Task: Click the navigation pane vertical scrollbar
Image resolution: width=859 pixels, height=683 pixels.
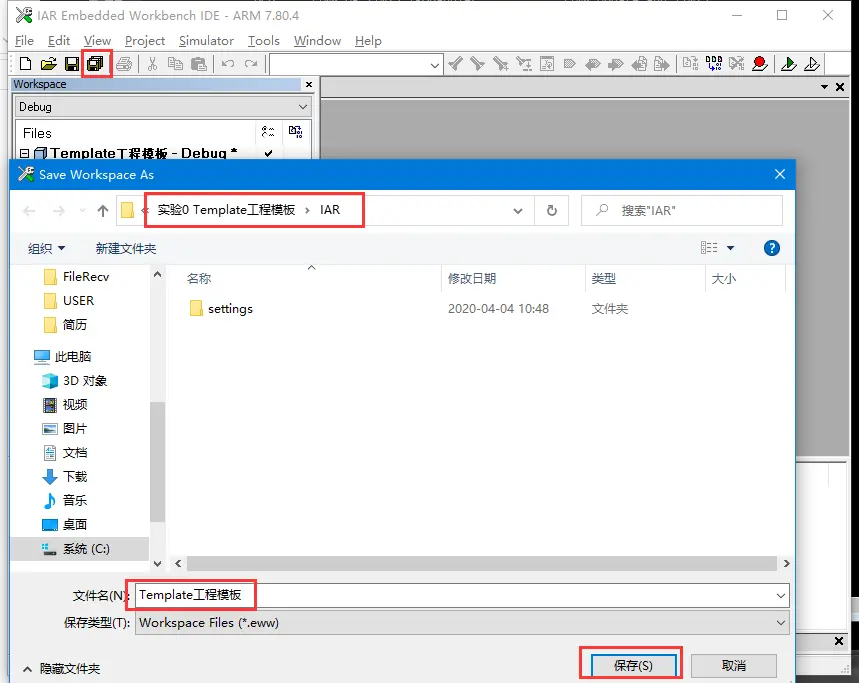Action: coord(157,462)
